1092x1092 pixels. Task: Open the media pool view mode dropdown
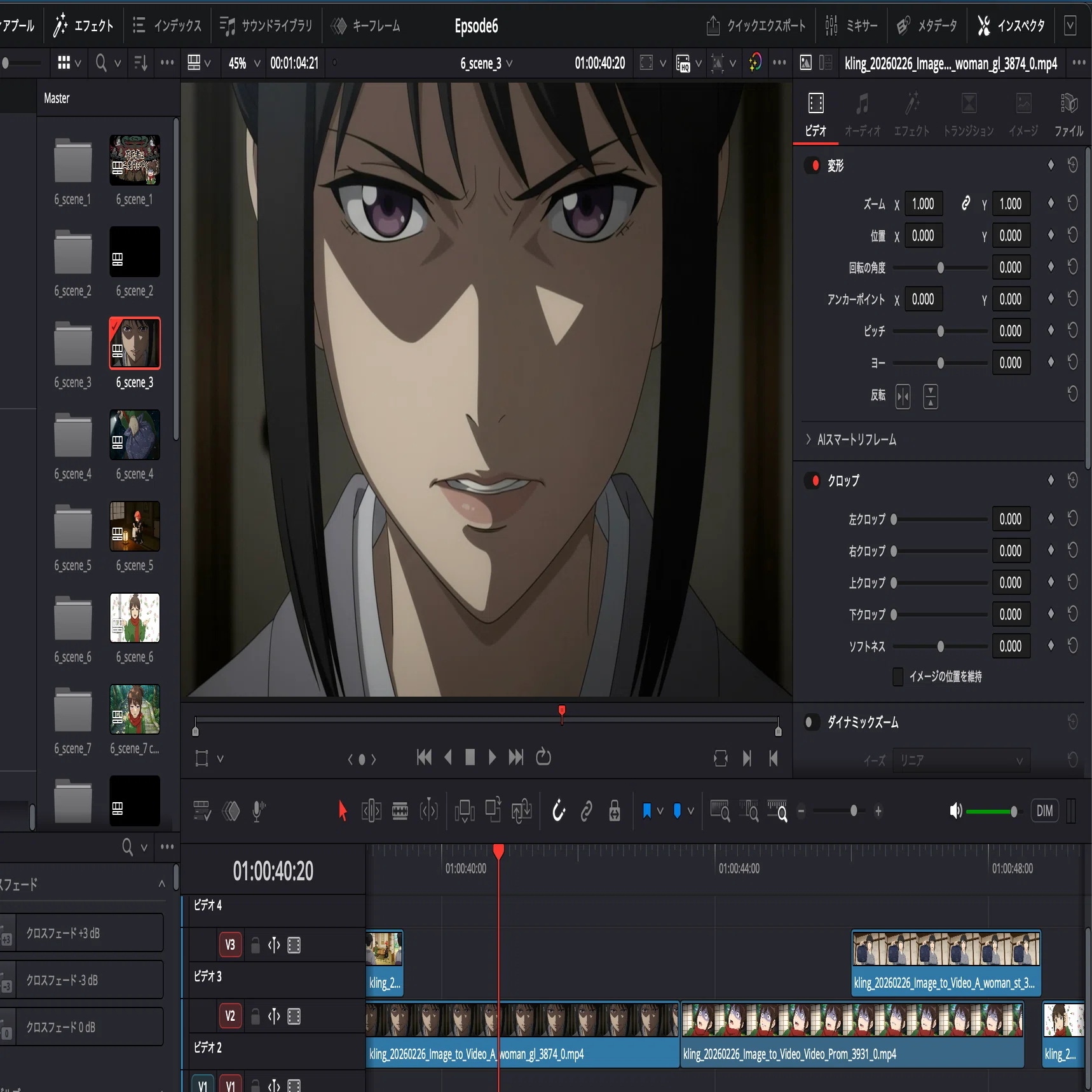click(x=69, y=63)
